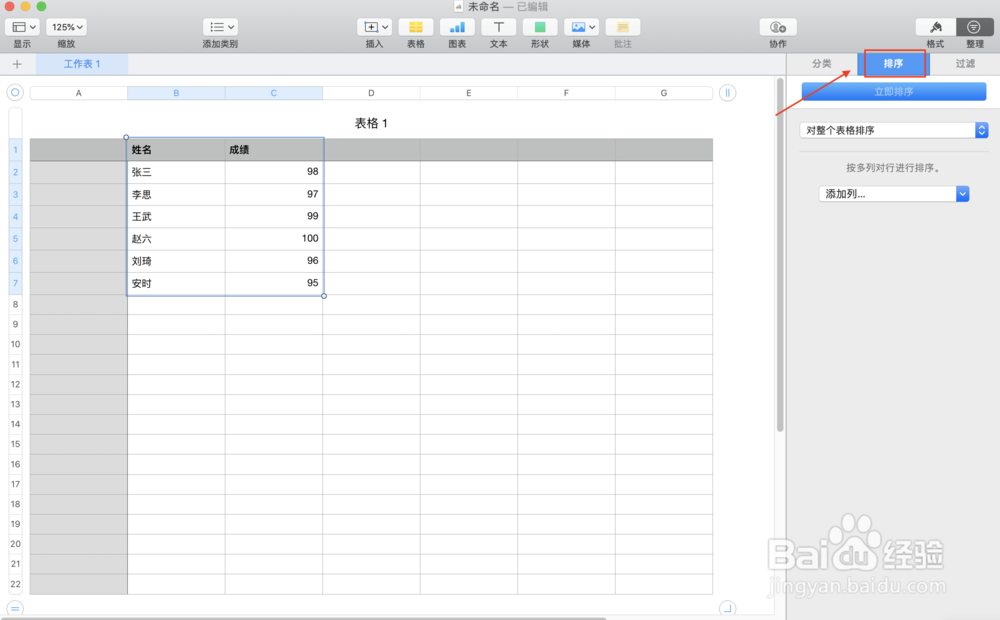Select column E header
Viewport: 1000px width, 620px height.
tap(469, 93)
